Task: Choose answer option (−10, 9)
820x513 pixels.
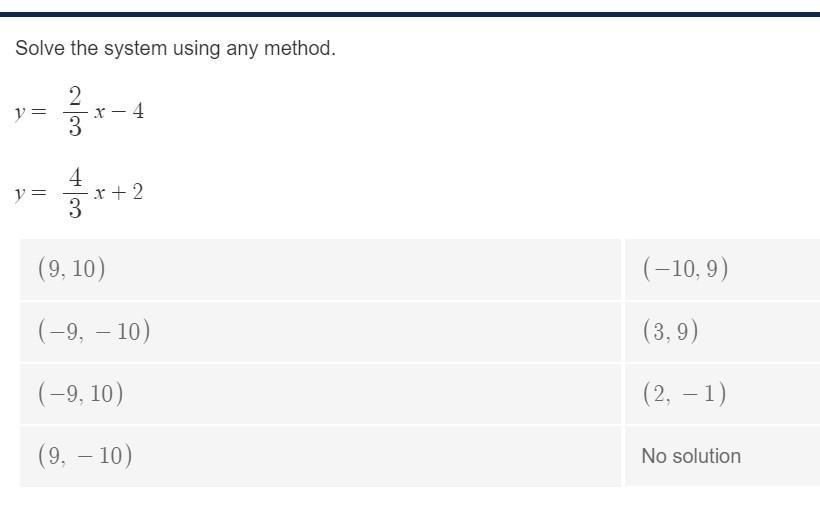Action: [x=723, y=269]
